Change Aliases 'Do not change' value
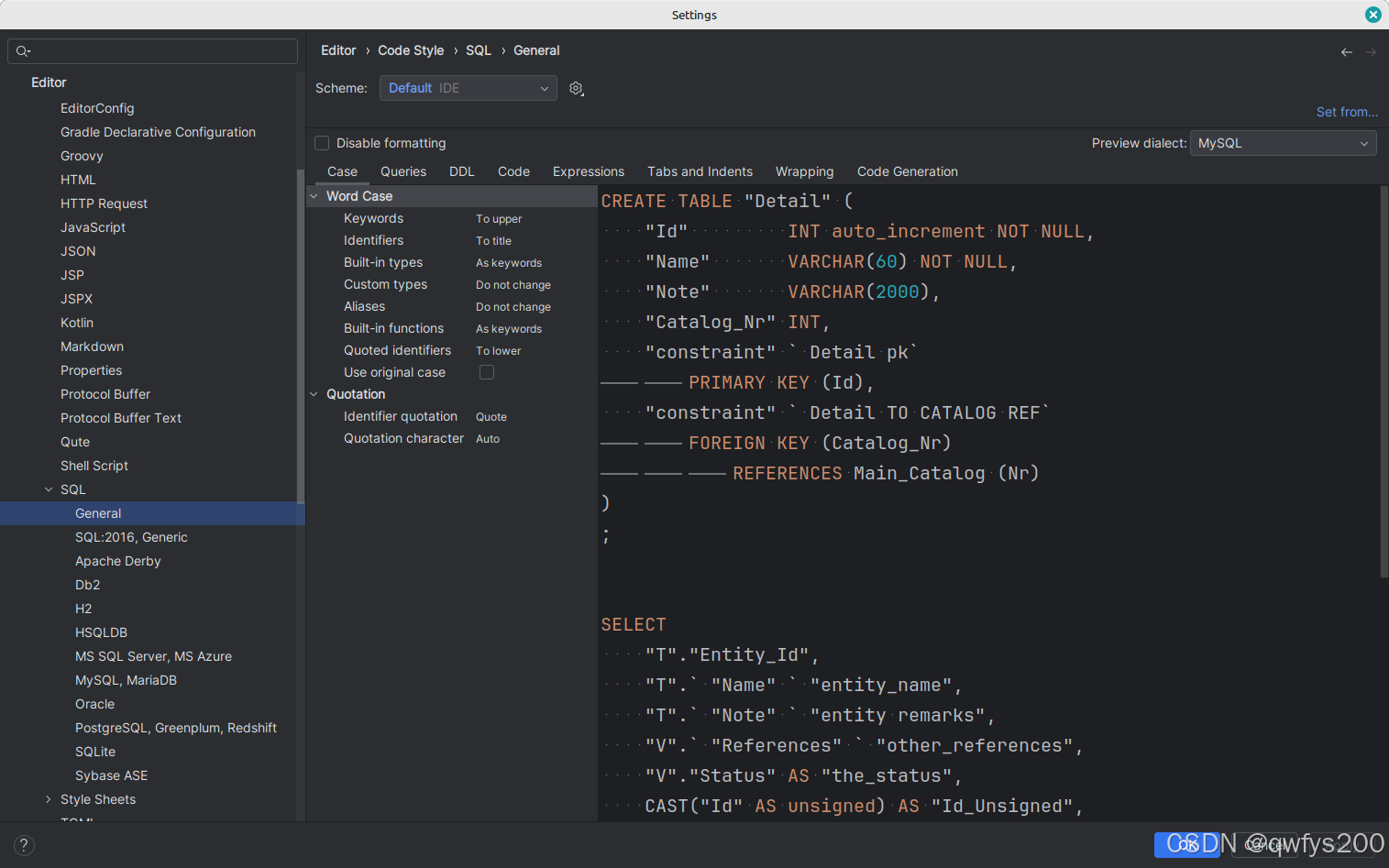 (x=513, y=307)
